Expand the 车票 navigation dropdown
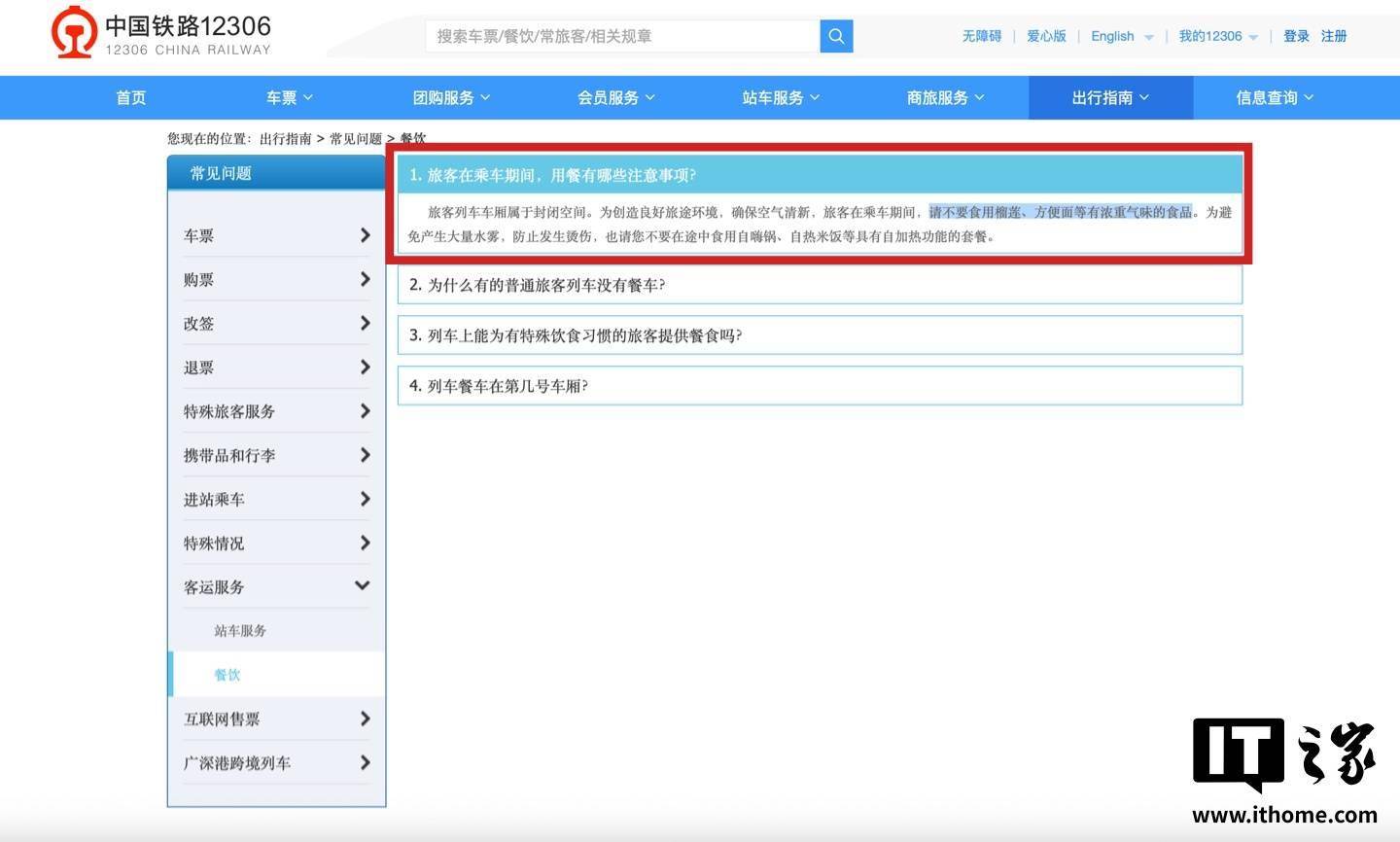Screen dimensions: 1400x842 click(x=288, y=97)
